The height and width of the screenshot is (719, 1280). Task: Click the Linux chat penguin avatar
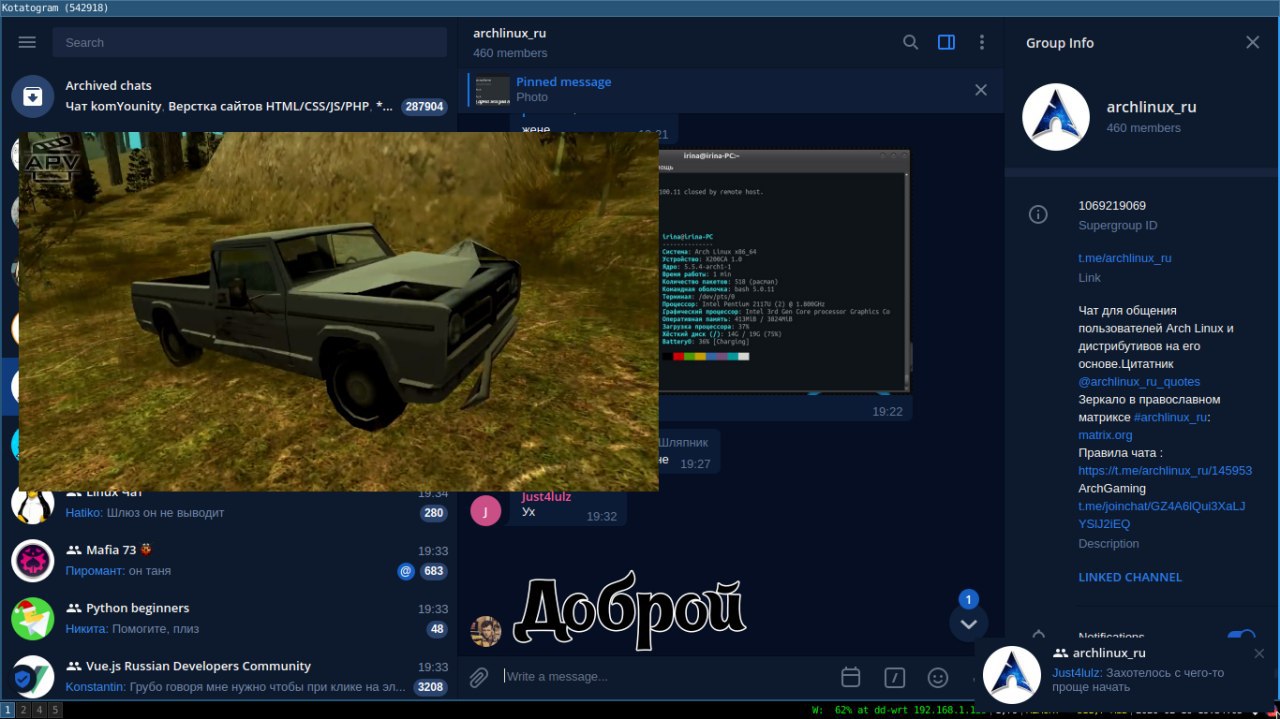(32, 504)
